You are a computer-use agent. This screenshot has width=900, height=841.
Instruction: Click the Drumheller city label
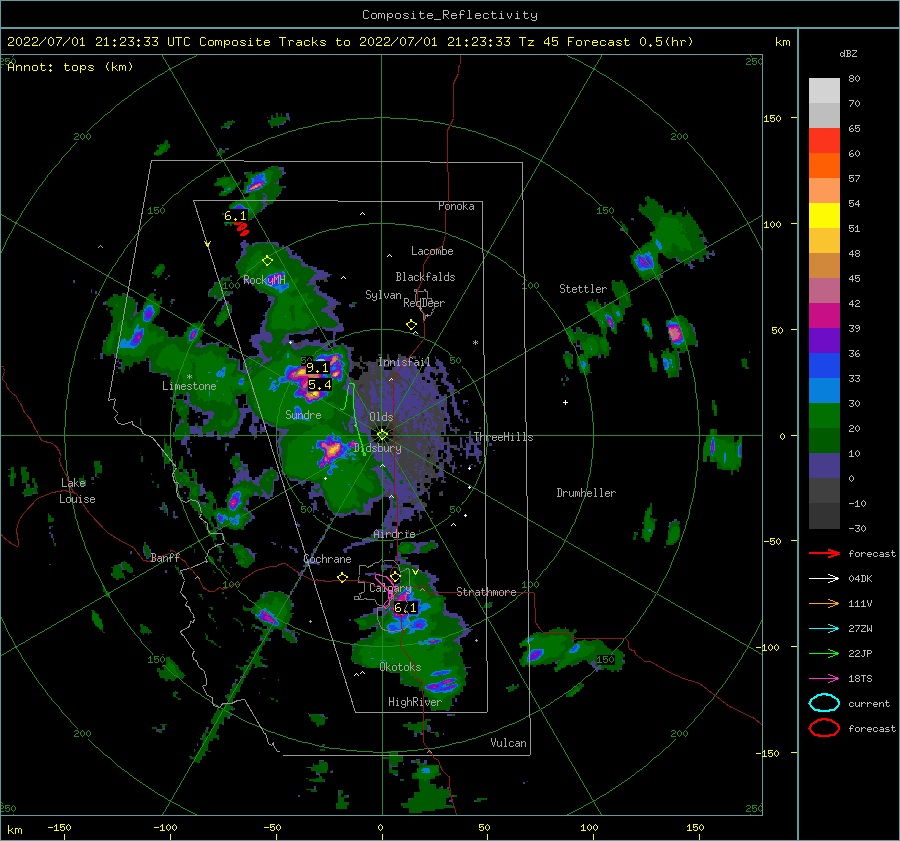(586, 493)
